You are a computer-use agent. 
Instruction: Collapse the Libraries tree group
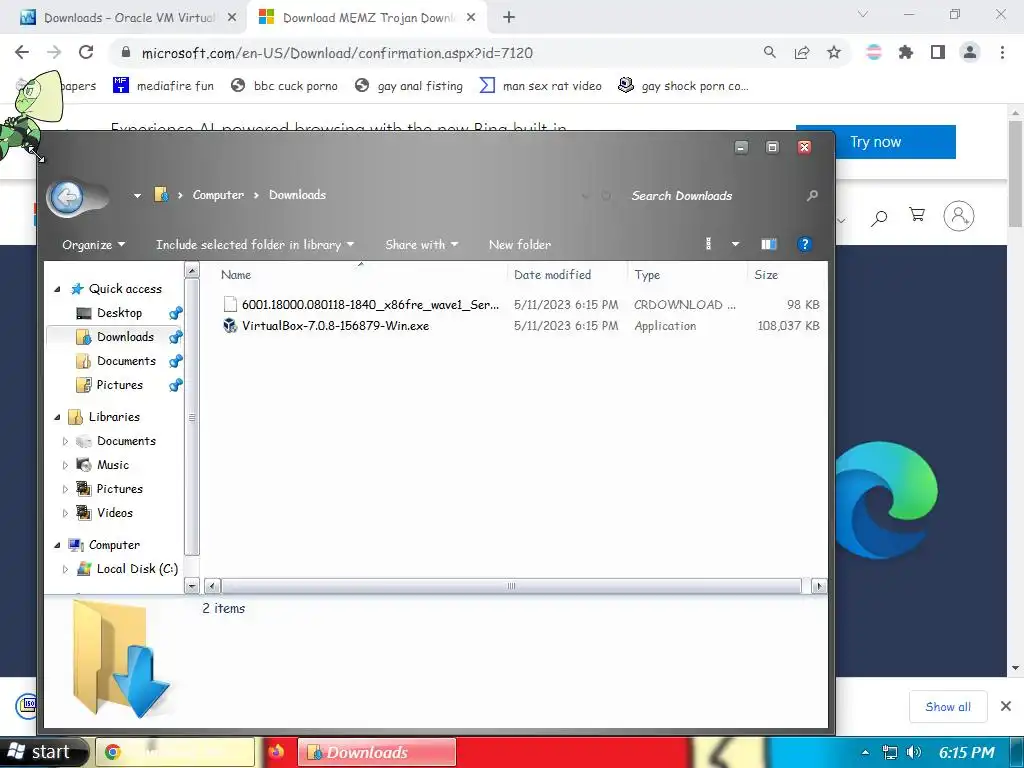pyautogui.click(x=57, y=417)
